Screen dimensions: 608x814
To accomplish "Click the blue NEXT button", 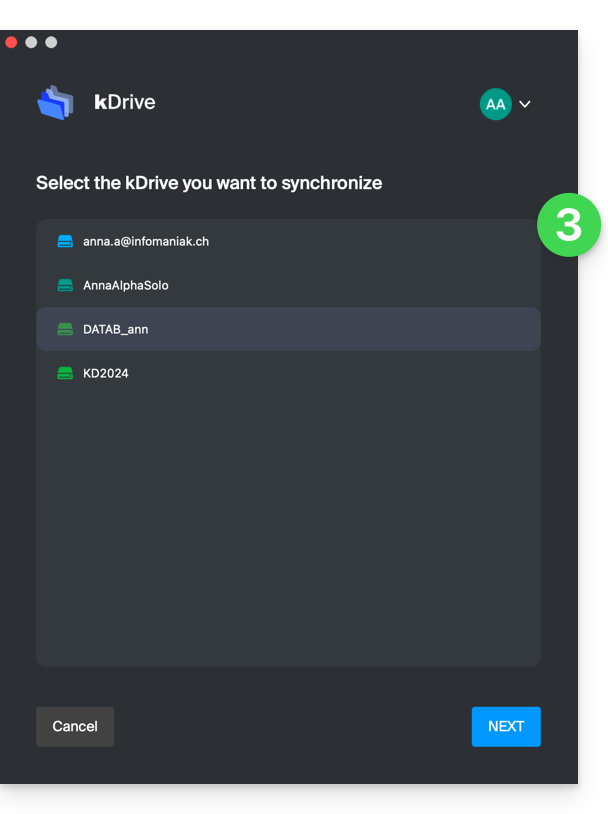I will tap(506, 727).
